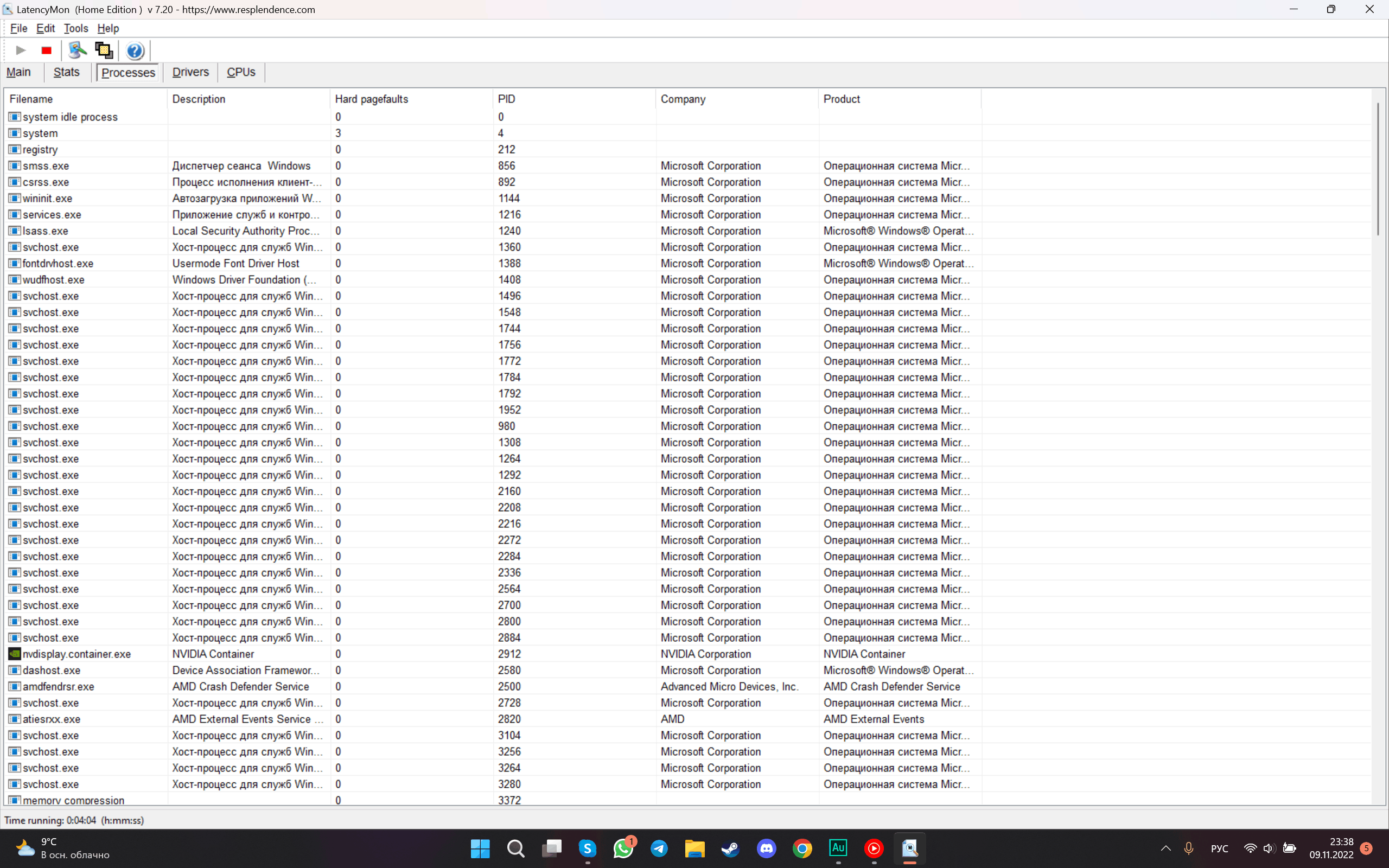Open the Edit menu

click(46, 28)
